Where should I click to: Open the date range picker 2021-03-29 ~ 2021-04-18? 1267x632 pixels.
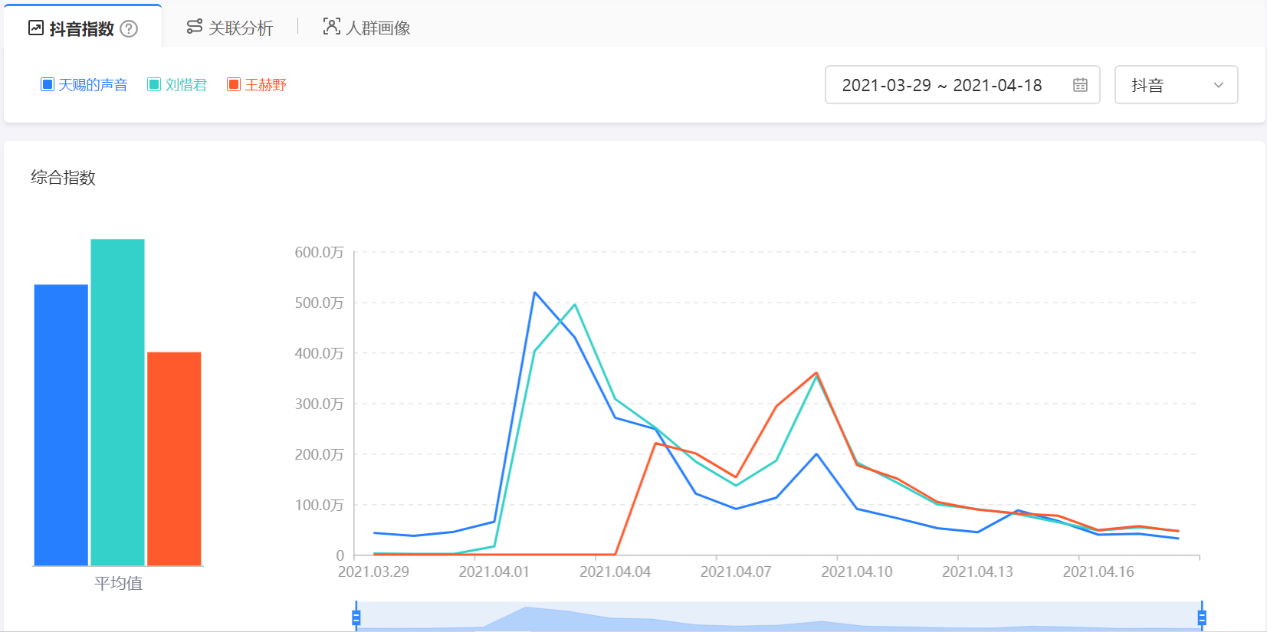(942, 85)
